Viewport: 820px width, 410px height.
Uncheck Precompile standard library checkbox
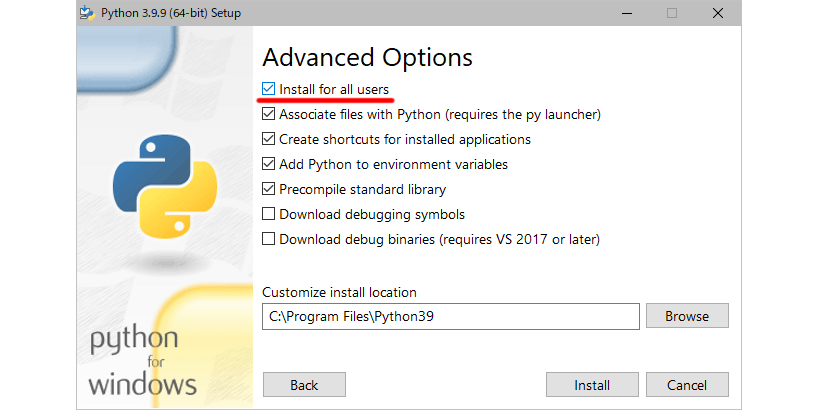point(268,189)
